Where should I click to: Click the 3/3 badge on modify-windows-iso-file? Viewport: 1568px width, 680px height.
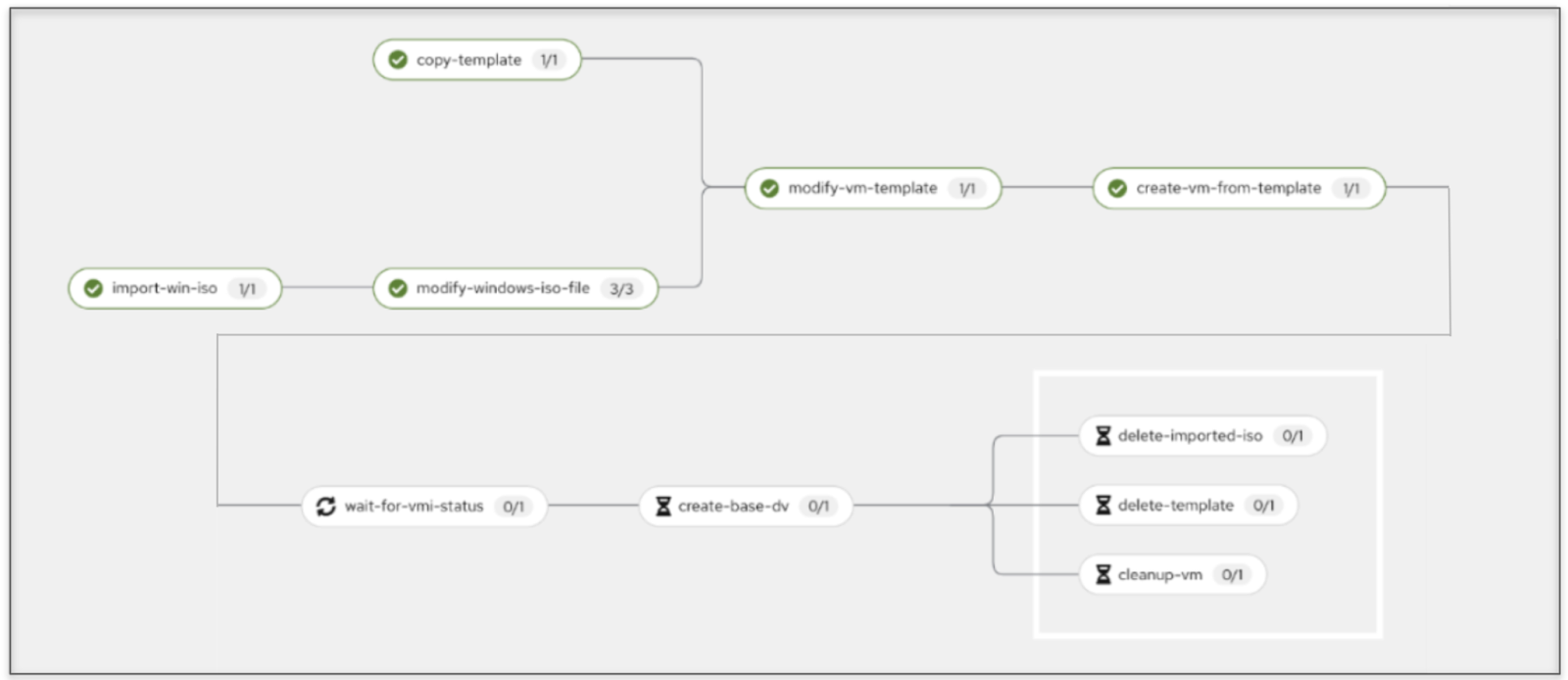[x=621, y=289]
